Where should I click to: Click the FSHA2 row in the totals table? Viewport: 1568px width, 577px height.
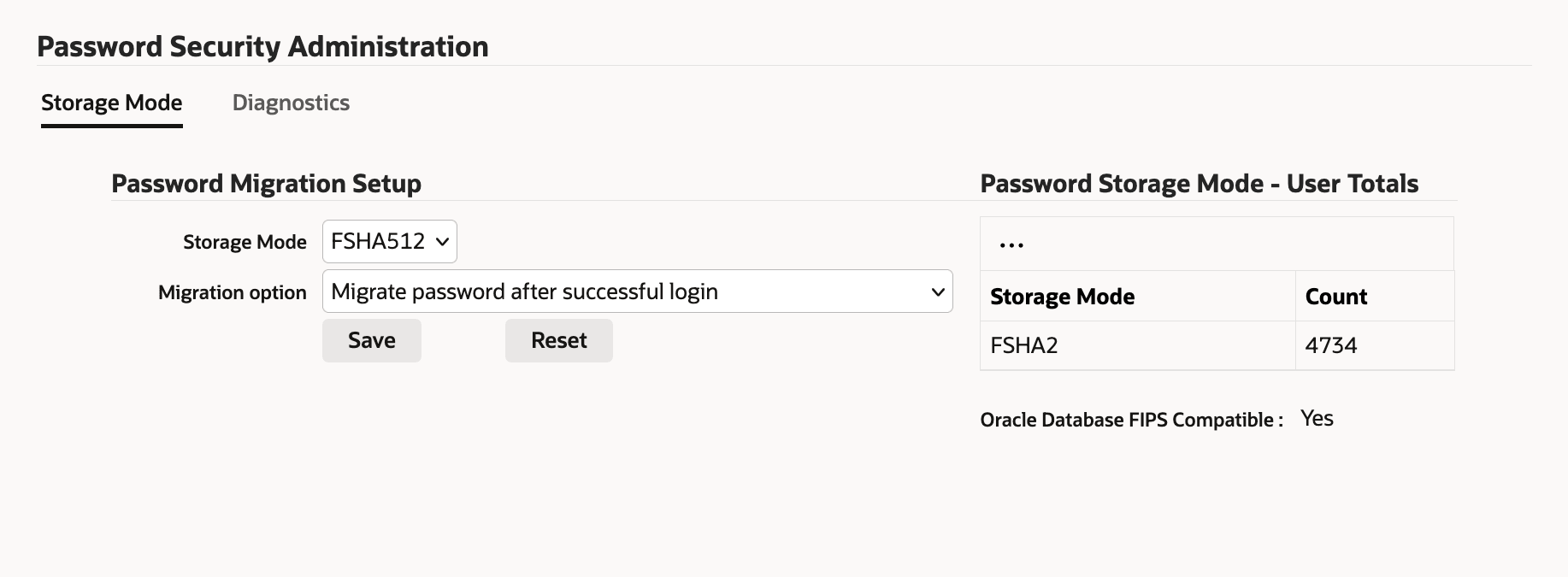[x=1023, y=345]
